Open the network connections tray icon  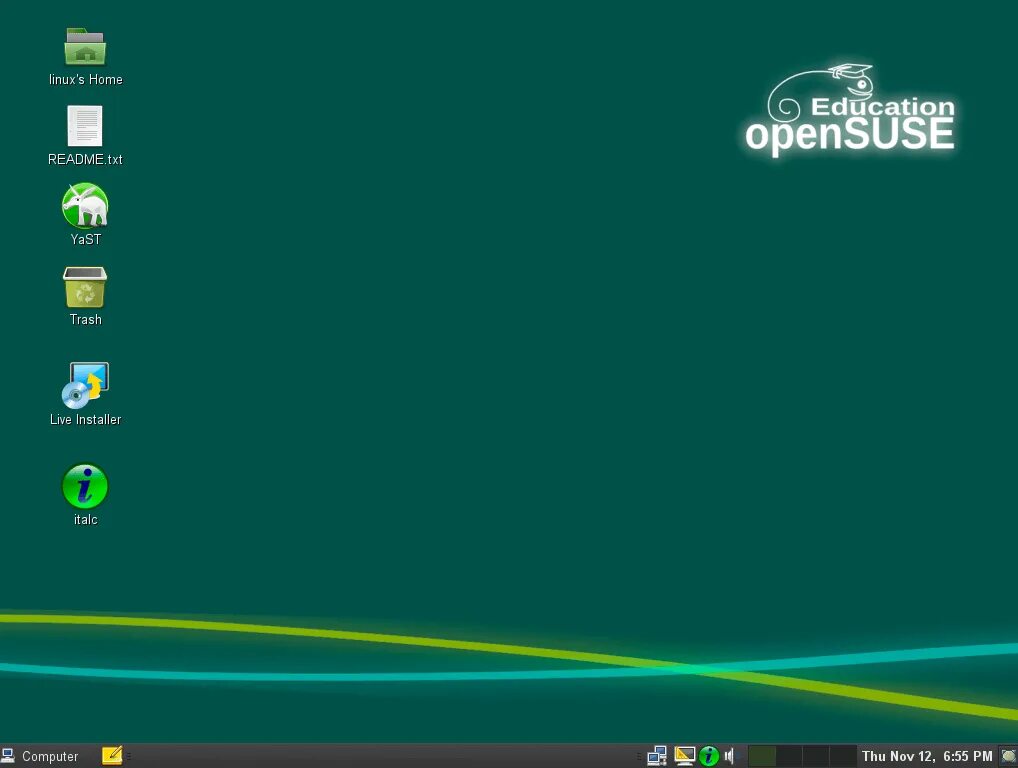657,756
